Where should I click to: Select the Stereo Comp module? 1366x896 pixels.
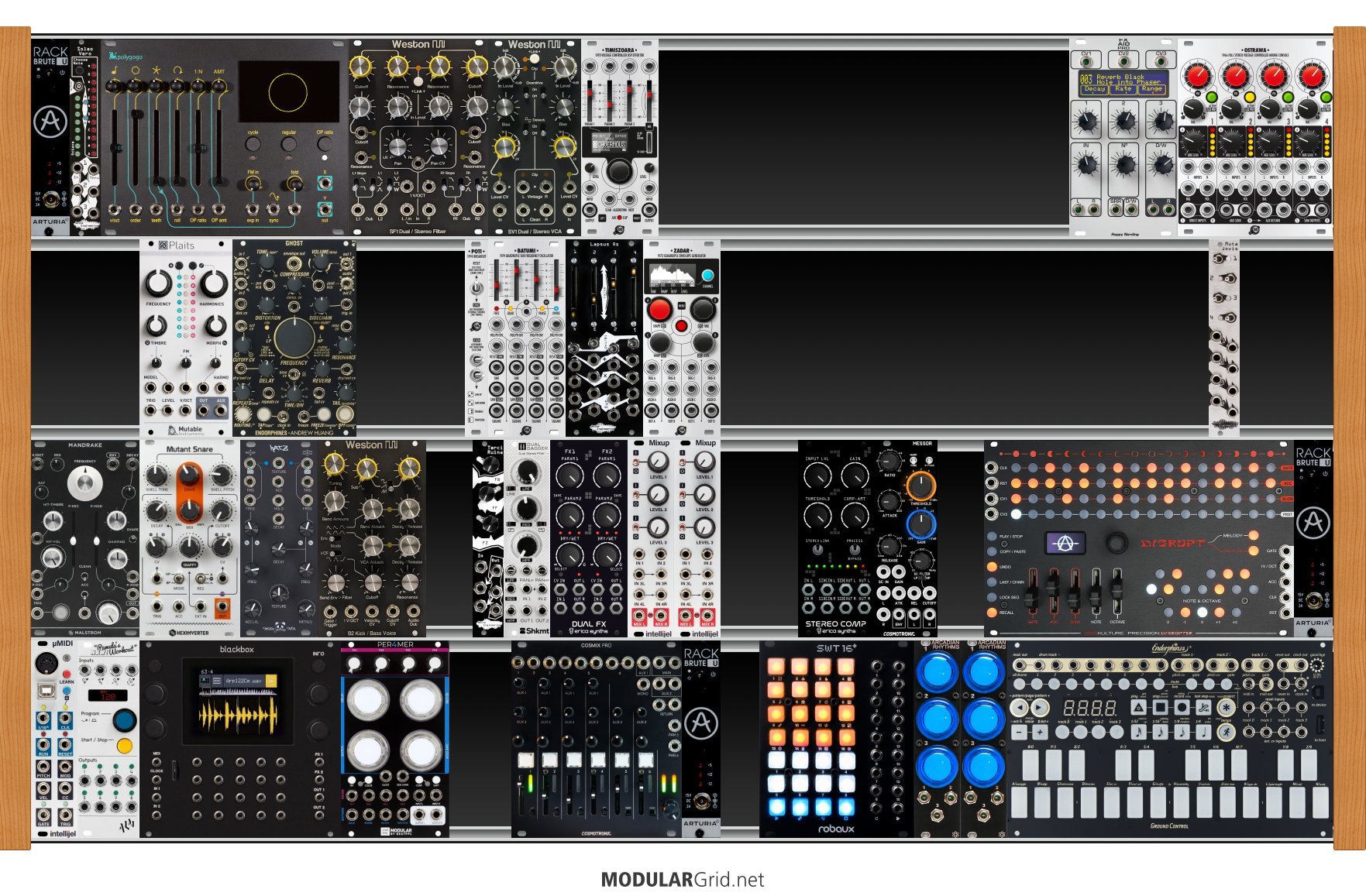click(x=837, y=538)
